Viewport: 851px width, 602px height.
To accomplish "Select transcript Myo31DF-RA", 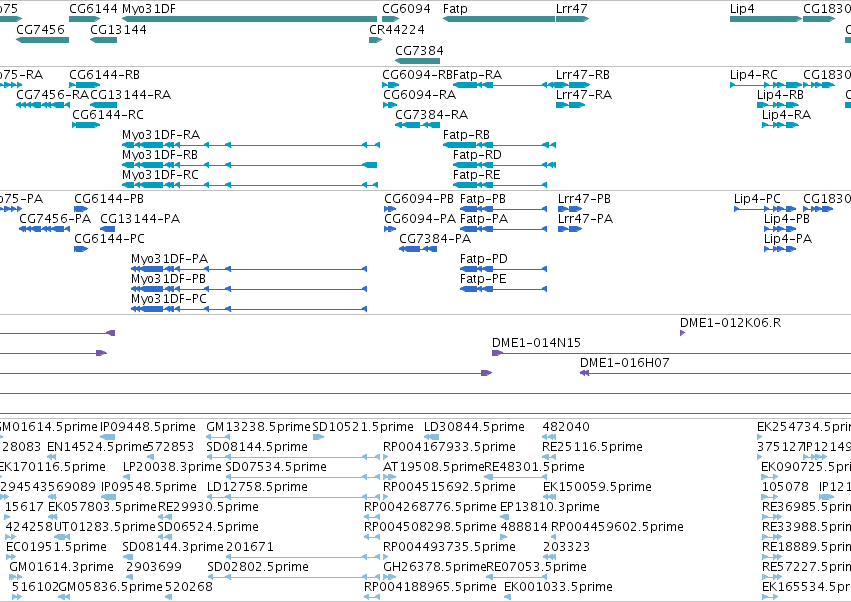I will pyautogui.click(x=251, y=145).
